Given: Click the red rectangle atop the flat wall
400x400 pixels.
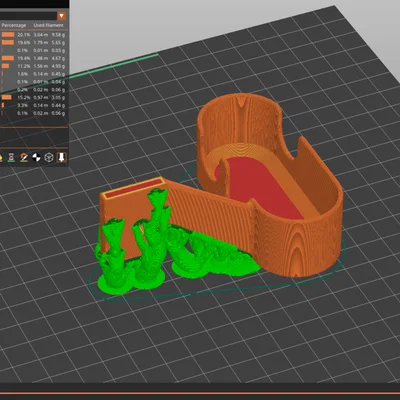Looking at the screenshot, I should point(133,189).
